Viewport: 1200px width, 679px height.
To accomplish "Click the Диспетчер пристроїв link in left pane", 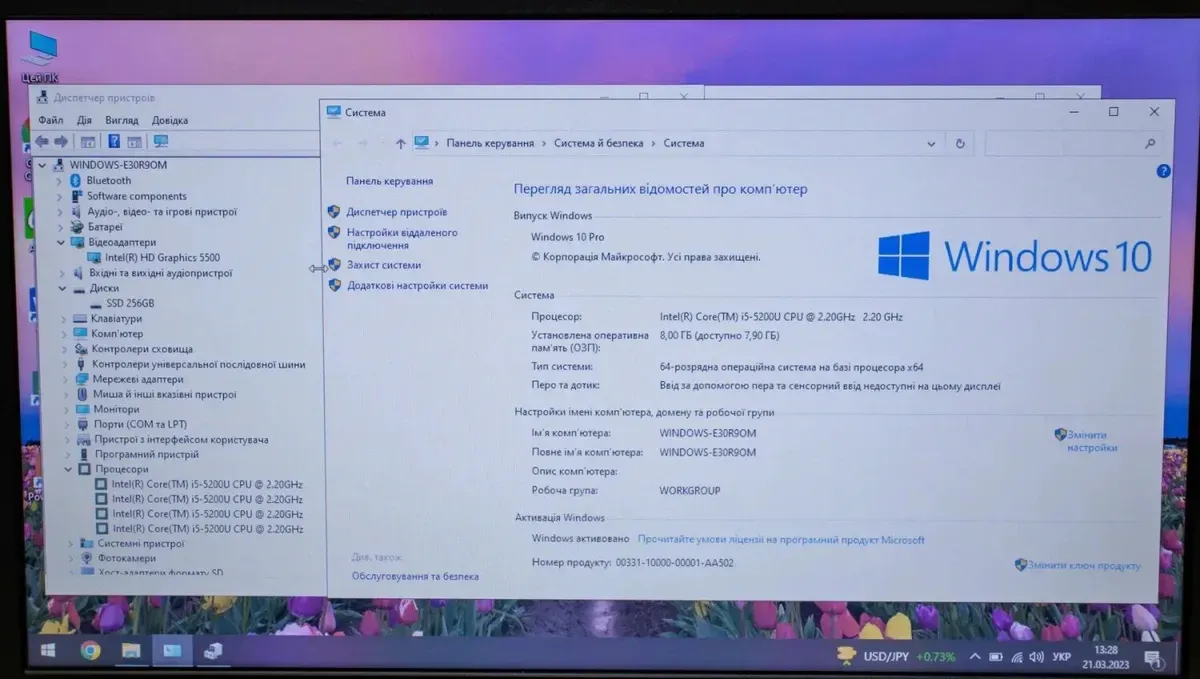I will [396, 212].
